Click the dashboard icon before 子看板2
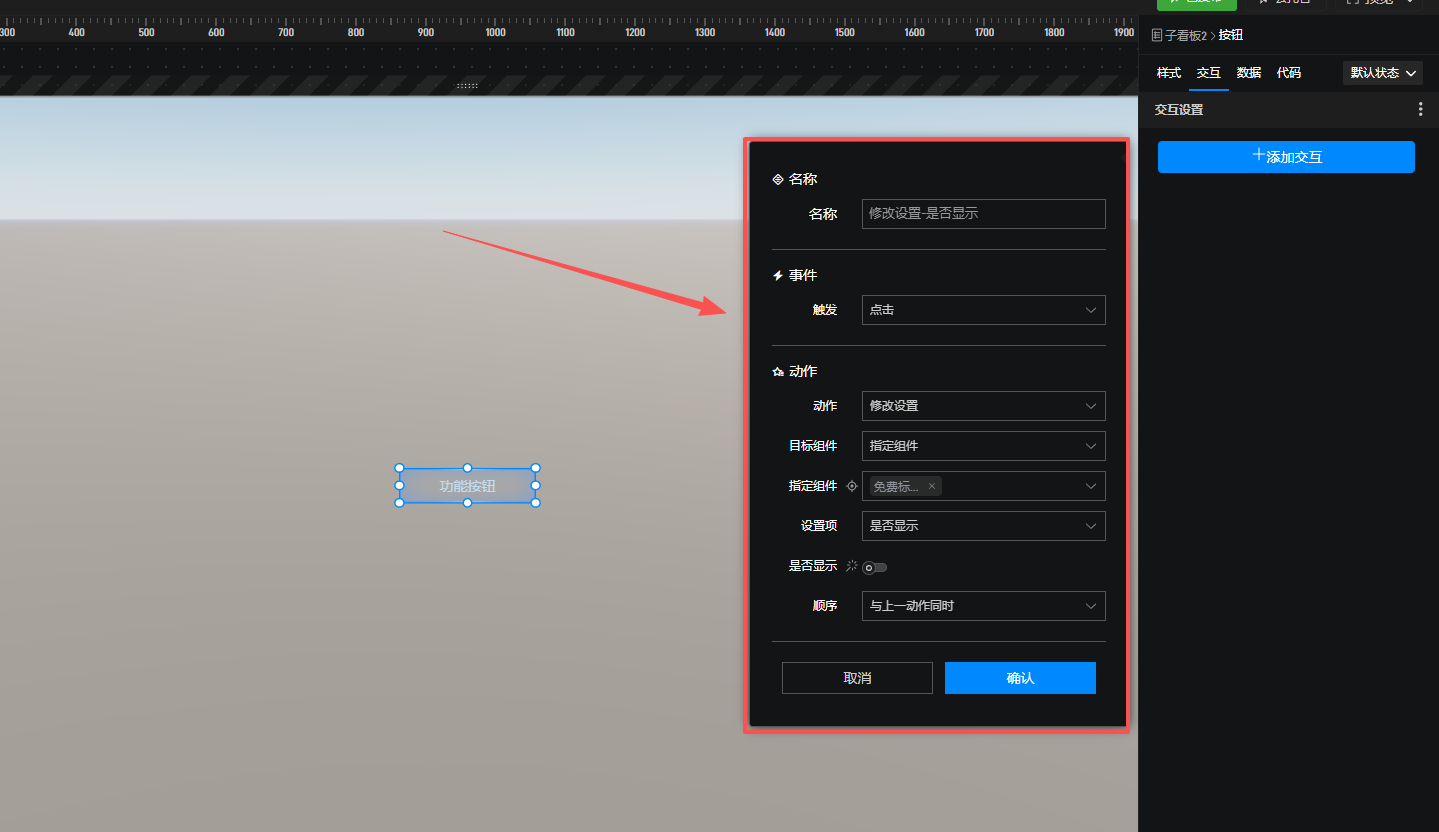Viewport: 1439px width, 832px height. pyautogui.click(x=1157, y=35)
